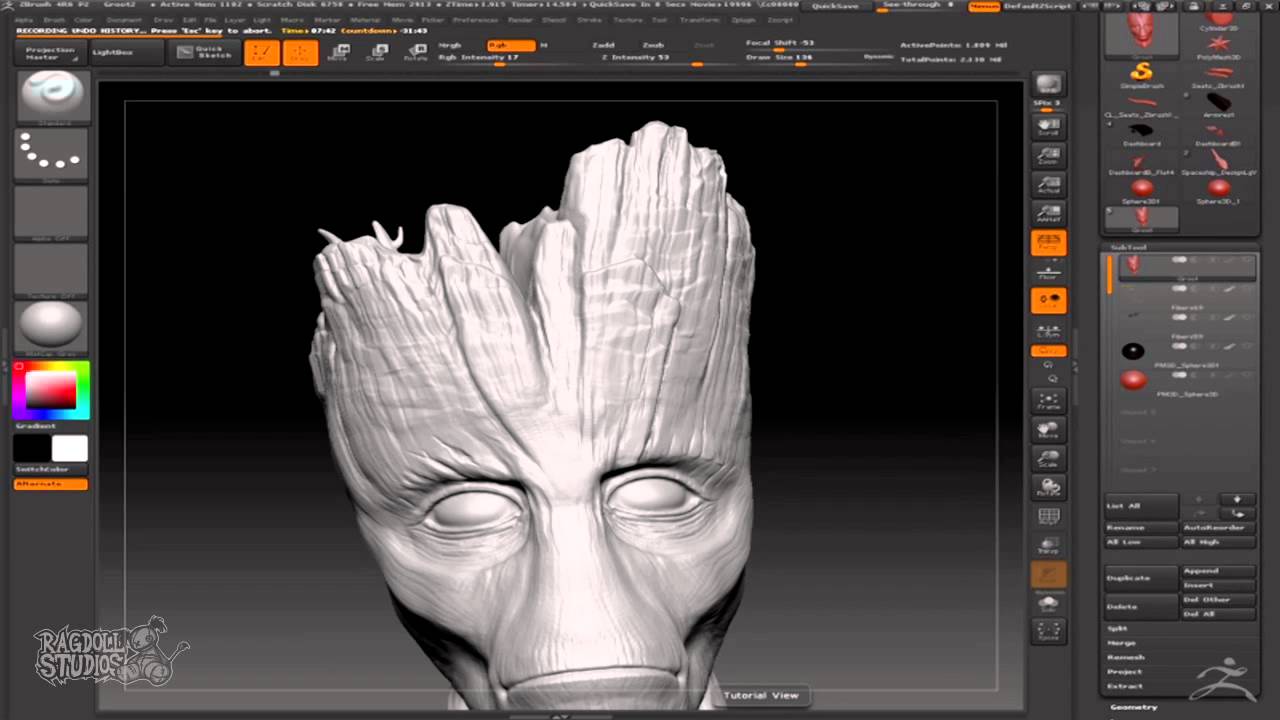The width and height of the screenshot is (1280, 720).
Task: Click the Floor grid icon
Action: click(1049, 272)
